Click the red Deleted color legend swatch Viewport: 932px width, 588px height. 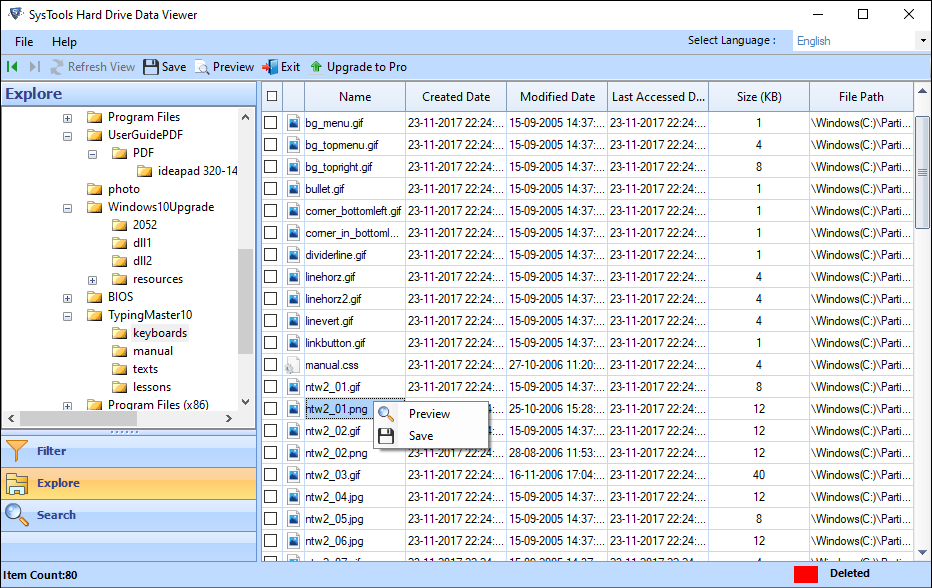pos(806,574)
